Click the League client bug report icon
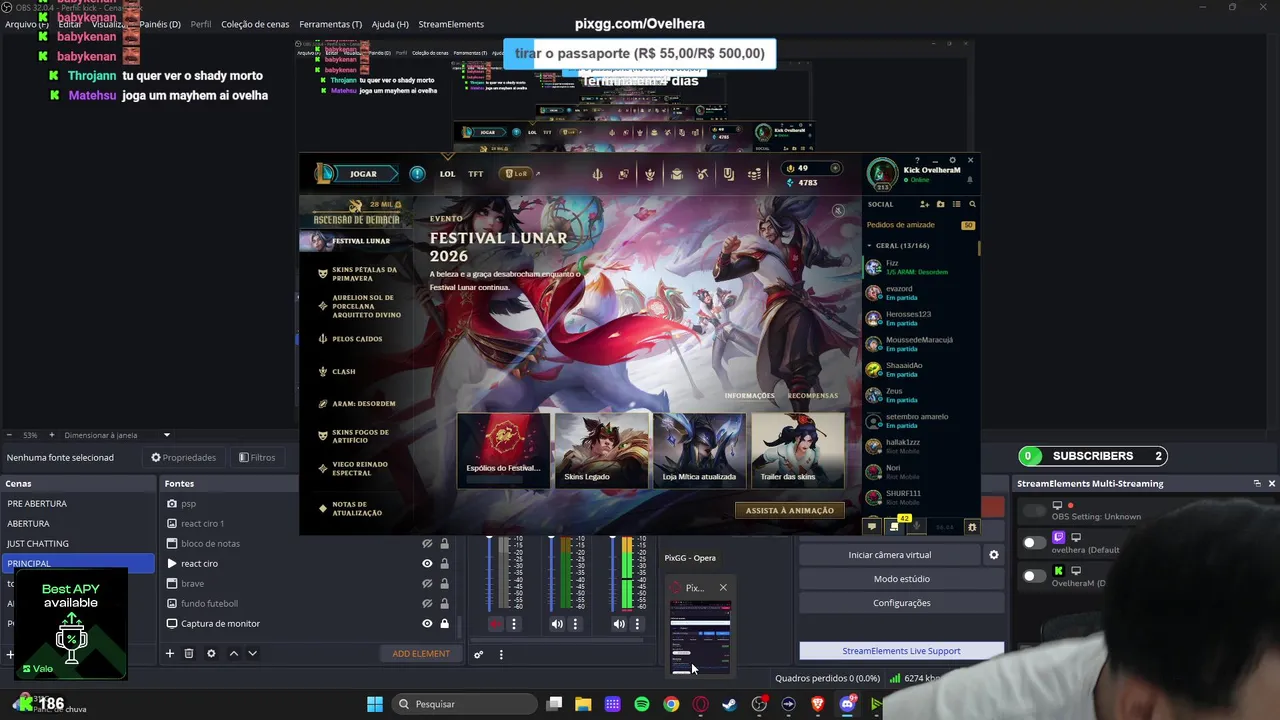1280x720 pixels. click(x=971, y=526)
